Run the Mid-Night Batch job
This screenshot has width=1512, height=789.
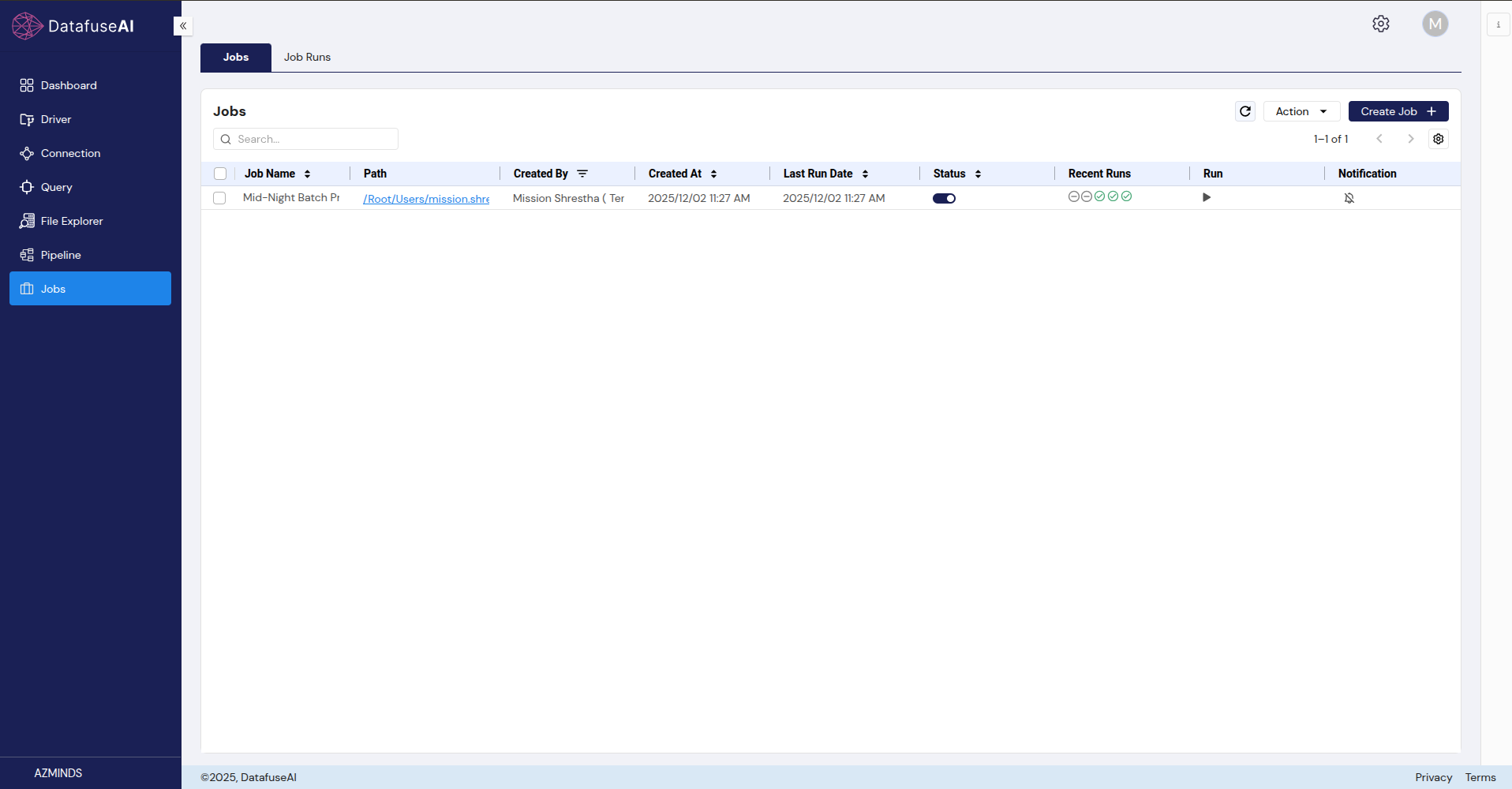[1207, 197]
